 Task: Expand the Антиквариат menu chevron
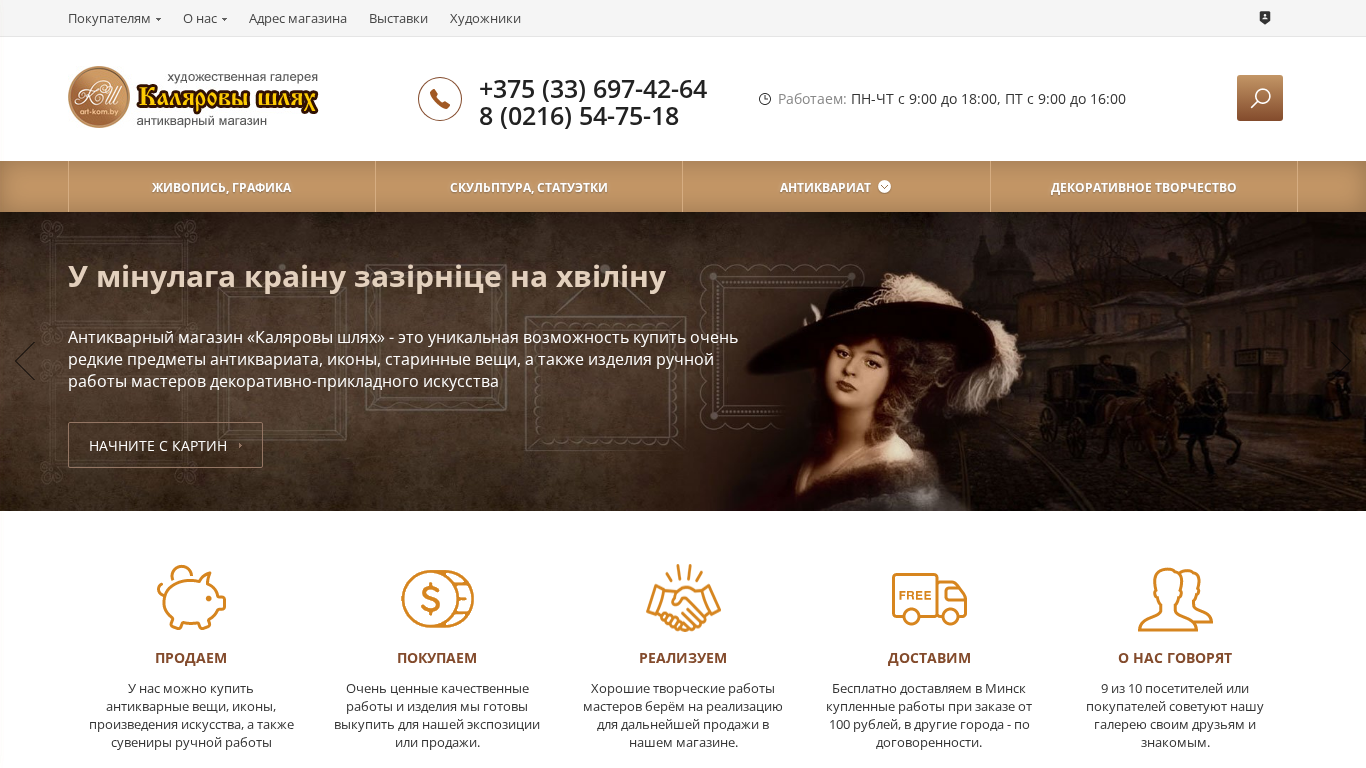[x=884, y=186]
